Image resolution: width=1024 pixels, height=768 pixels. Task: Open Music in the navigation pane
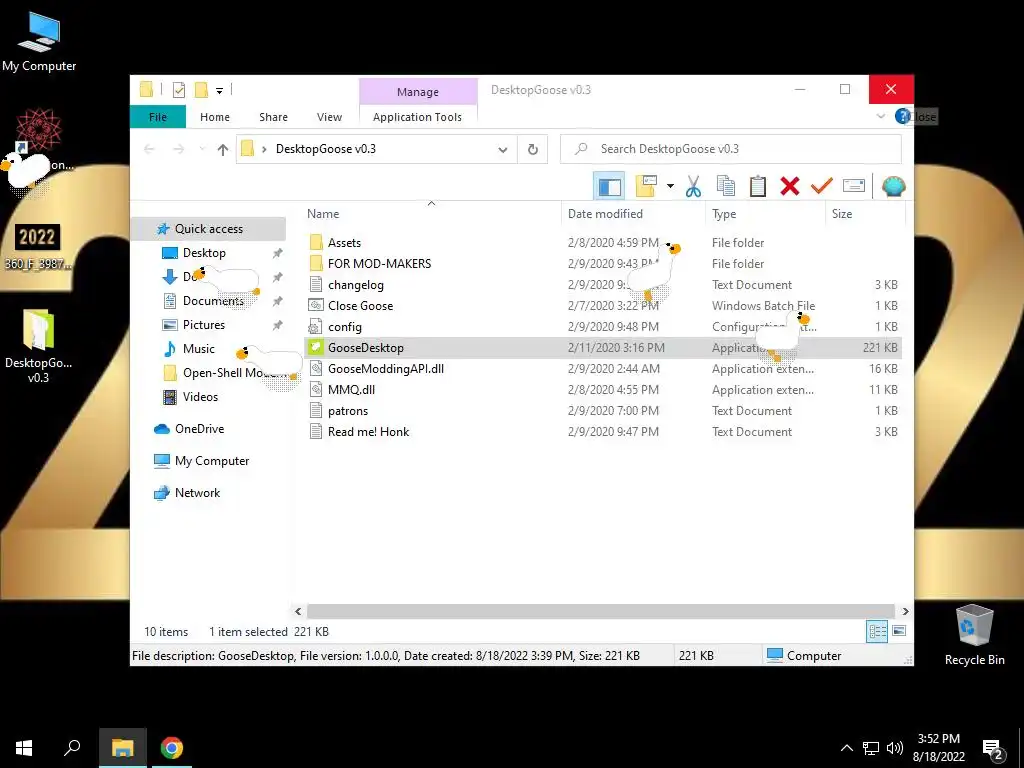point(199,349)
